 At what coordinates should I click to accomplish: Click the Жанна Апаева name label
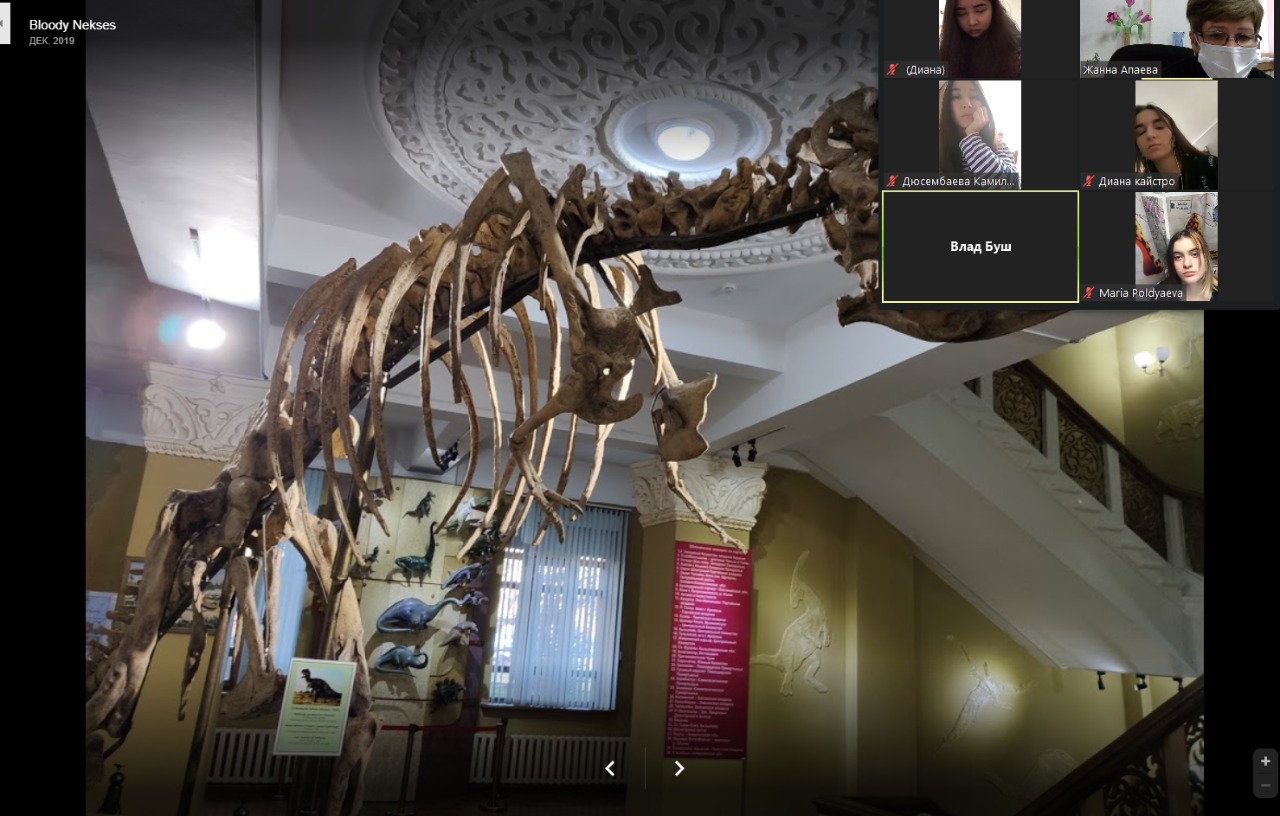pos(1120,70)
